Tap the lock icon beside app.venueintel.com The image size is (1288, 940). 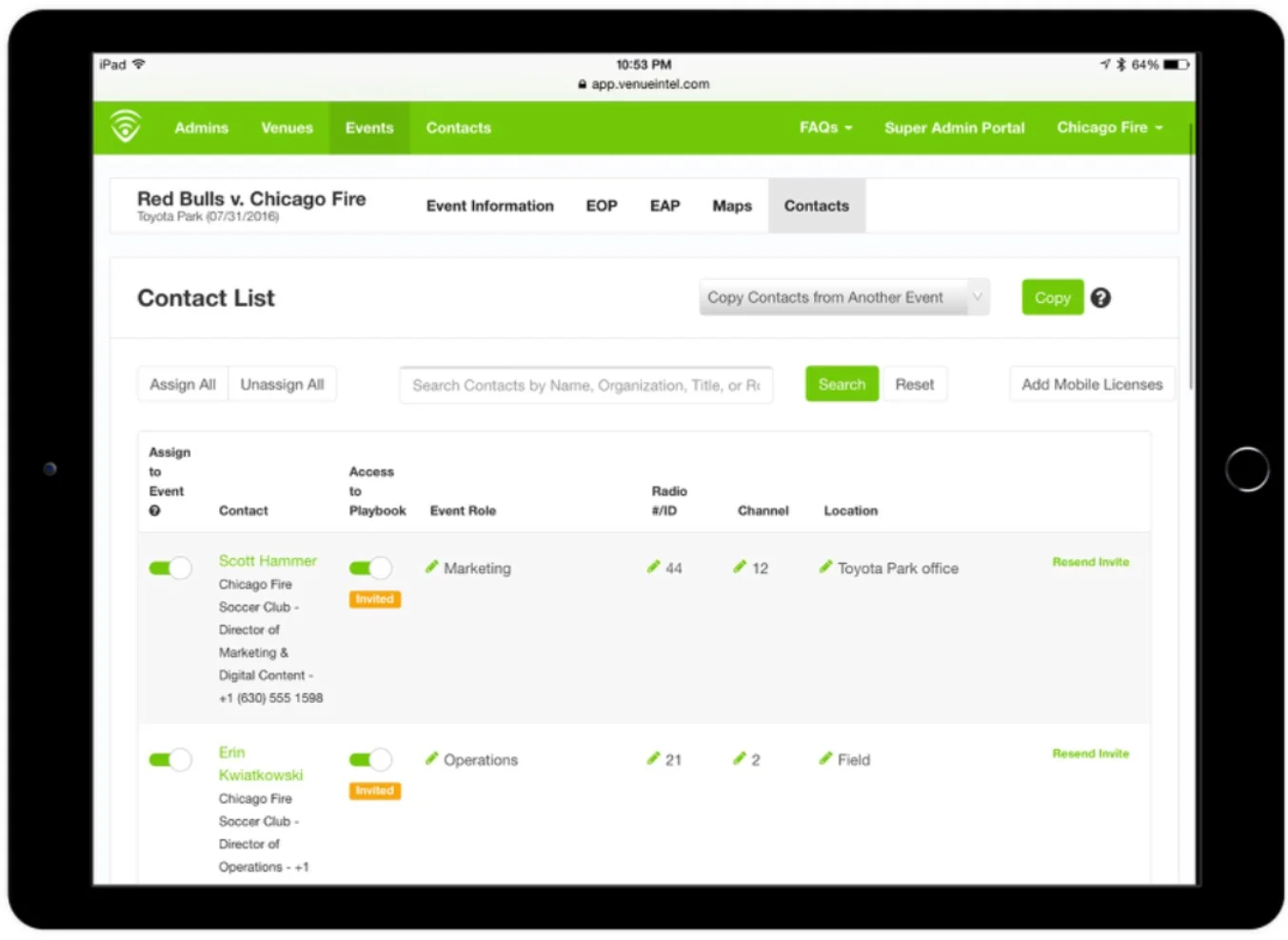pos(583,84)
